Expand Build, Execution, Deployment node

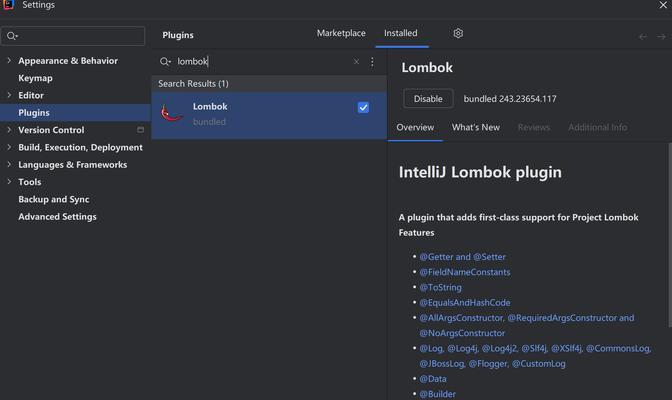[x=9, y=147]
